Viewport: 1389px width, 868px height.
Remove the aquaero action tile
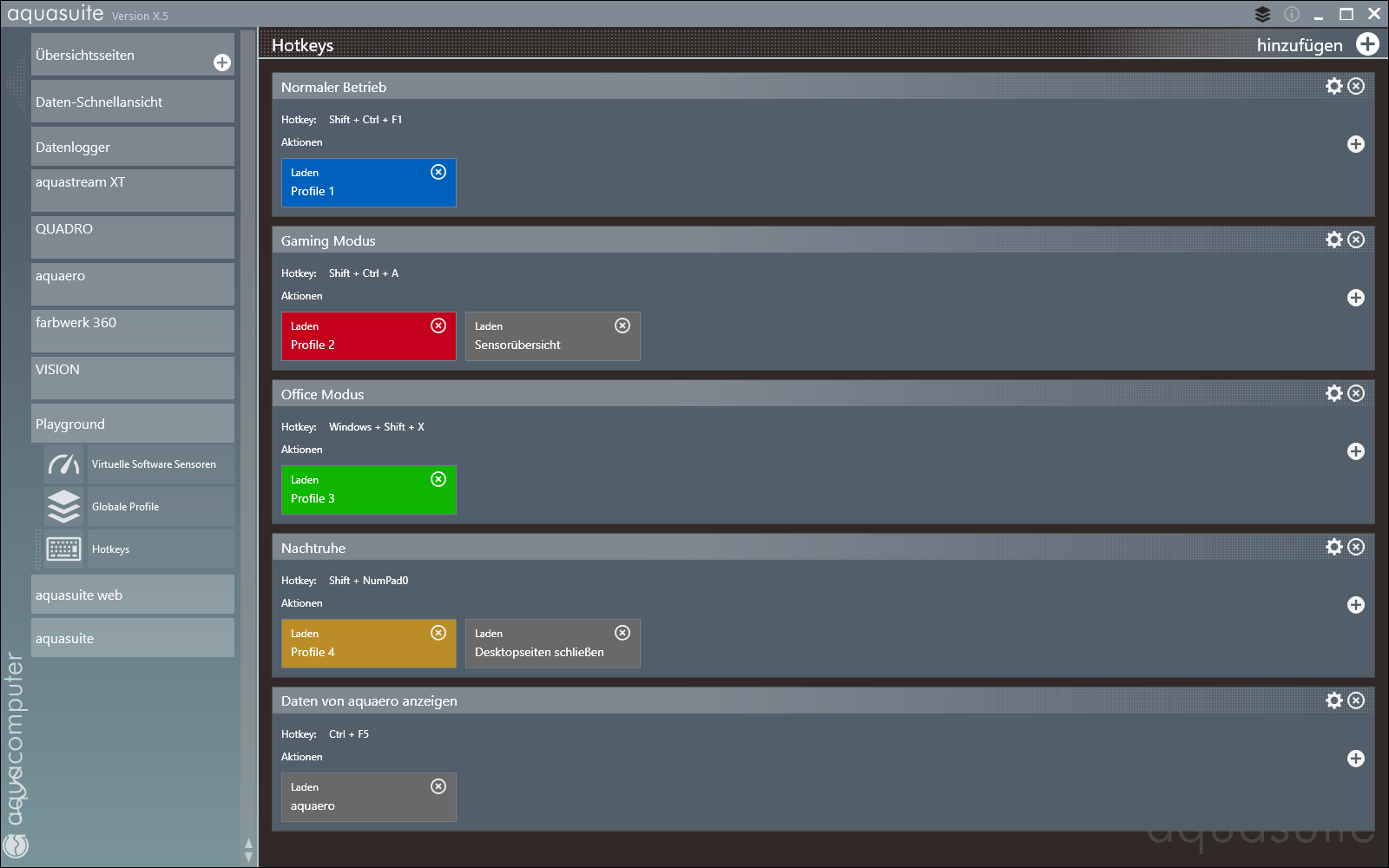438,786
